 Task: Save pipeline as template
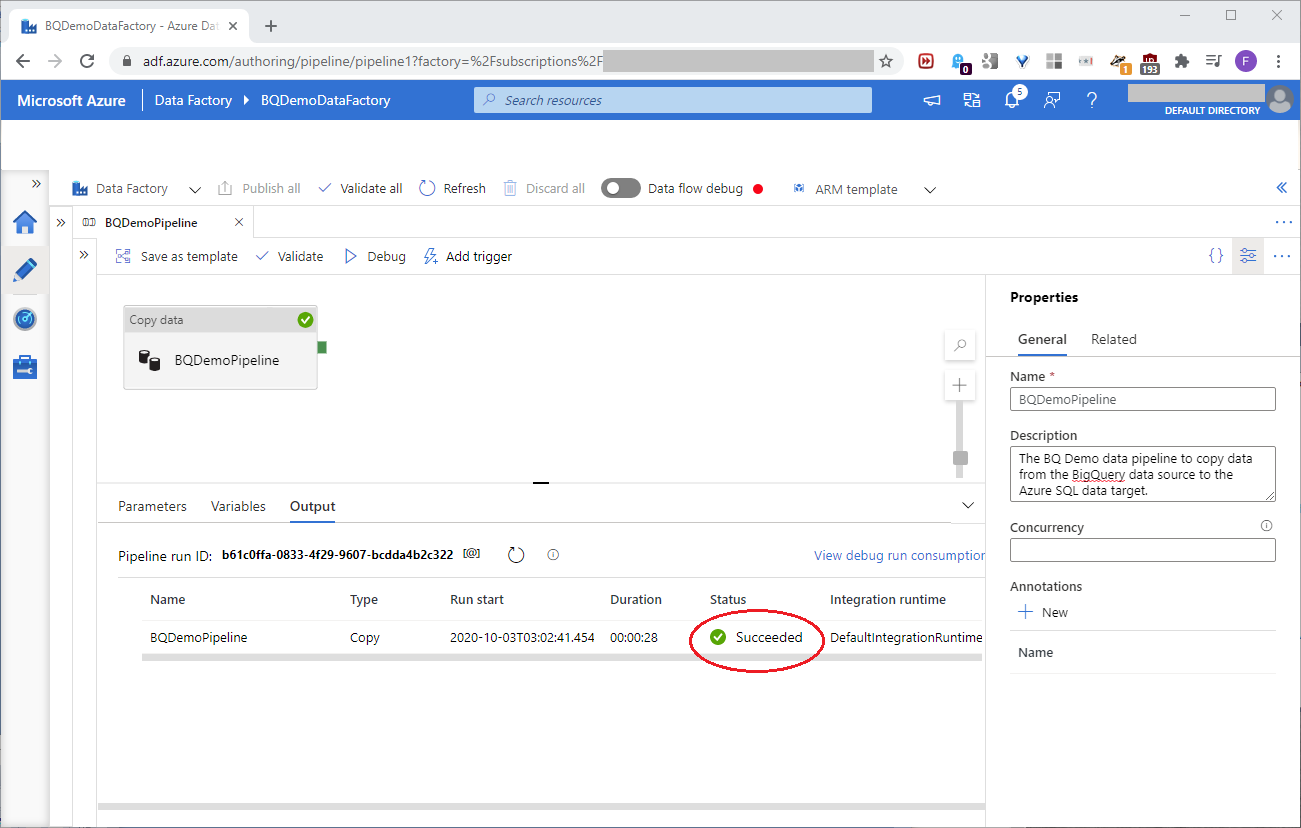(x=177, y=256)
